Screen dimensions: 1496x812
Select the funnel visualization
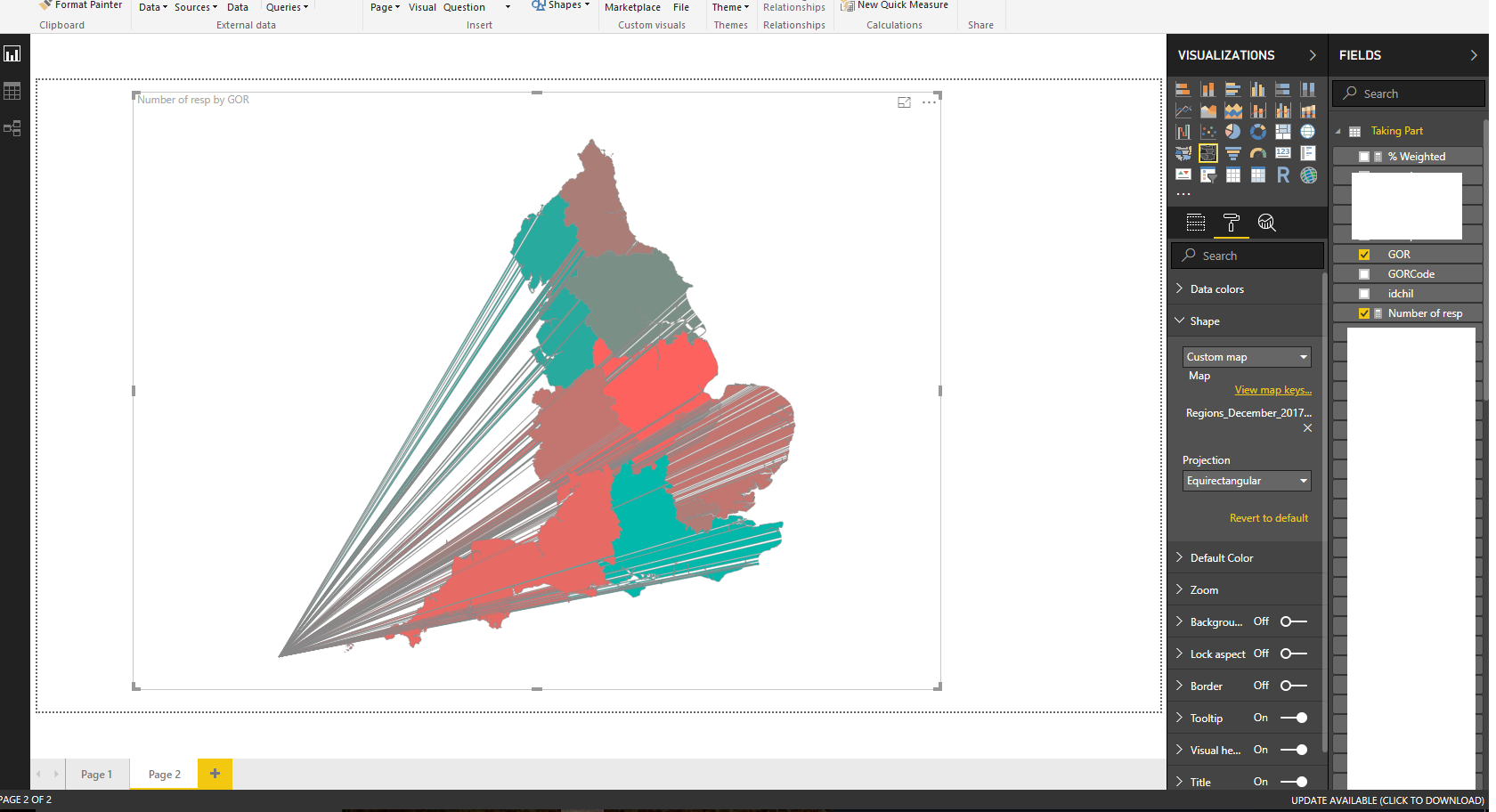coord(1232,154)
